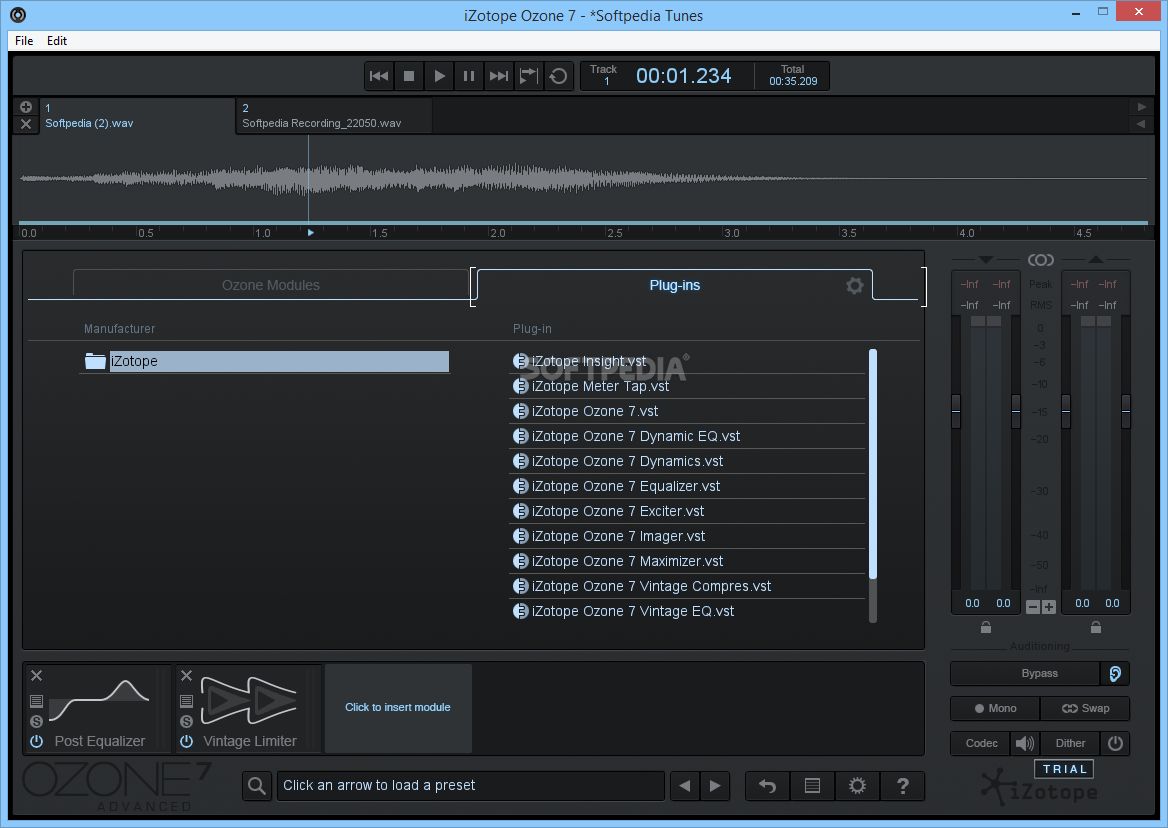Open preset search magnifier icon
Viewport: 1168px width, 828px height.
click(x=257, y=786)
